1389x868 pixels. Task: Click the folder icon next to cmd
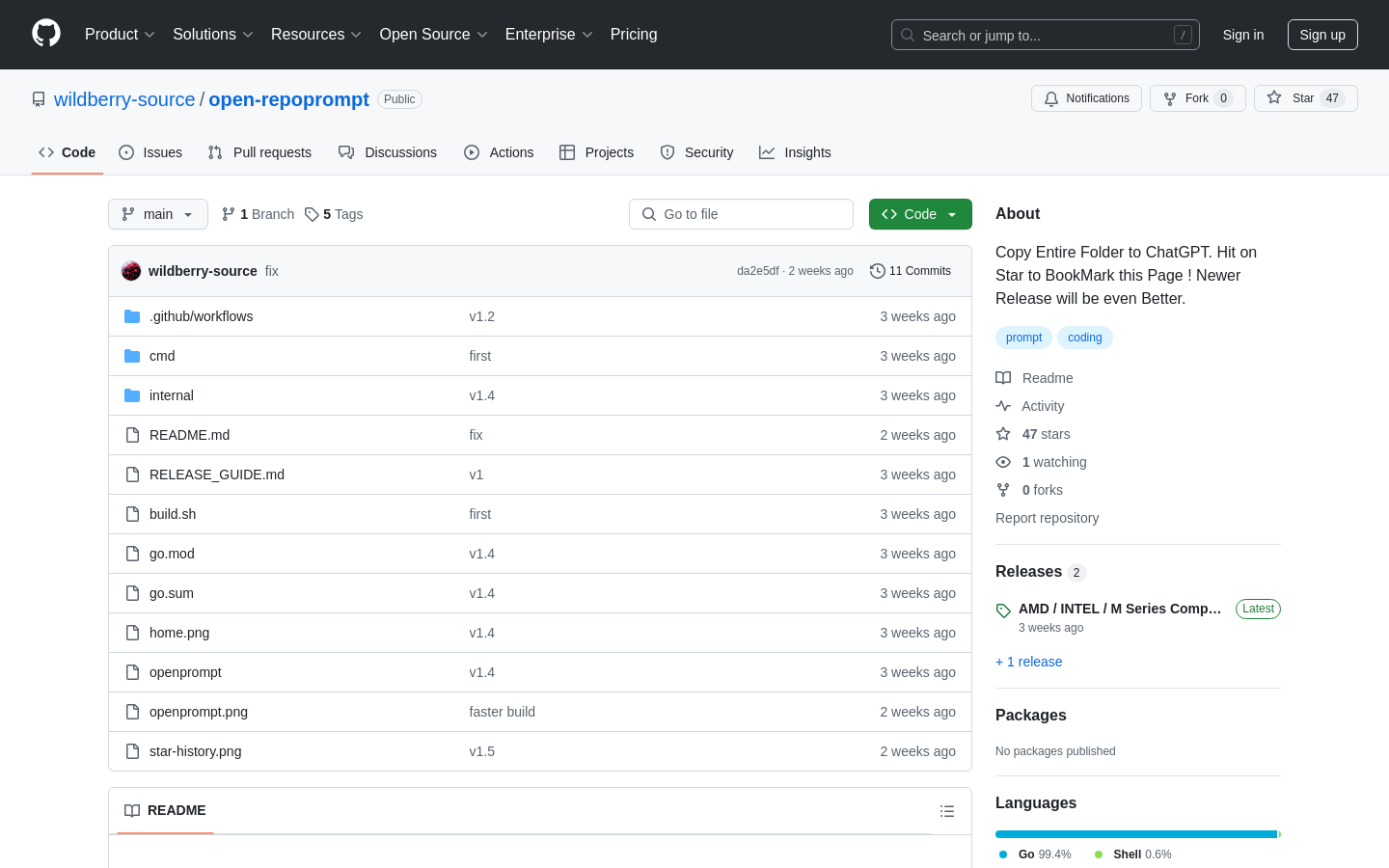[x=132, y=356]
